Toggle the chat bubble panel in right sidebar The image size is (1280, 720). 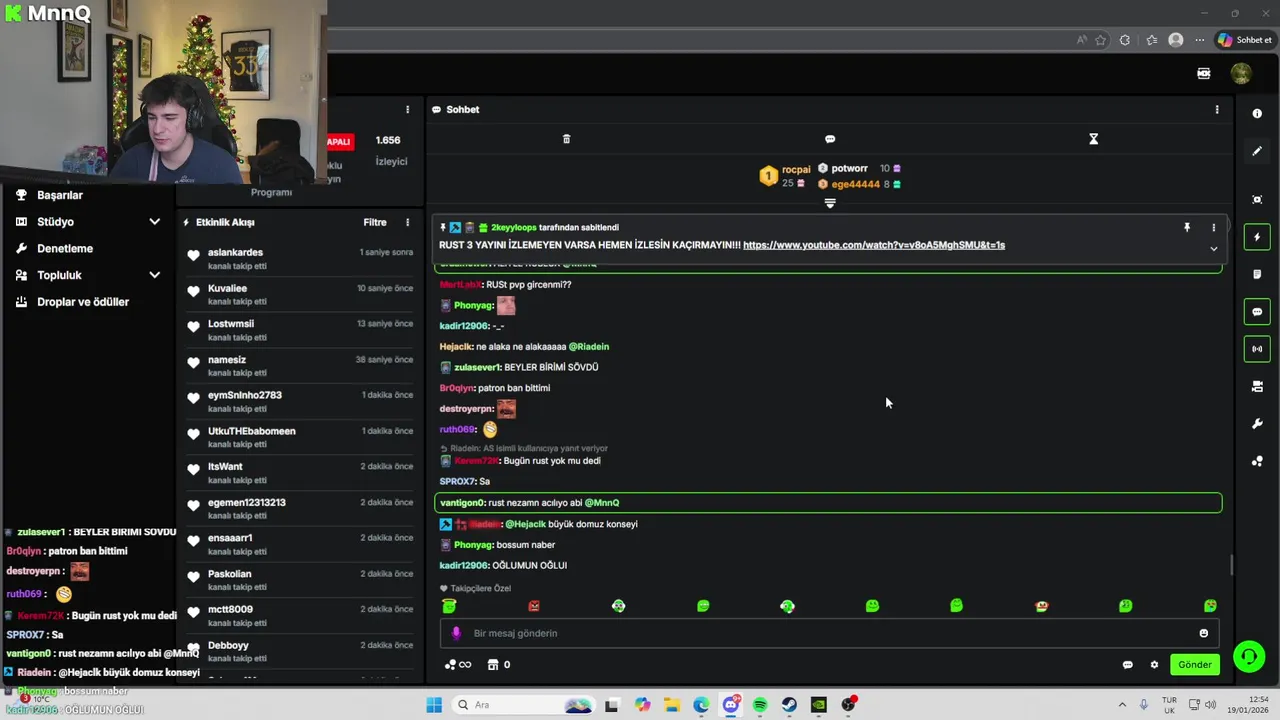pyautogui.click(x=1257, y=312)
